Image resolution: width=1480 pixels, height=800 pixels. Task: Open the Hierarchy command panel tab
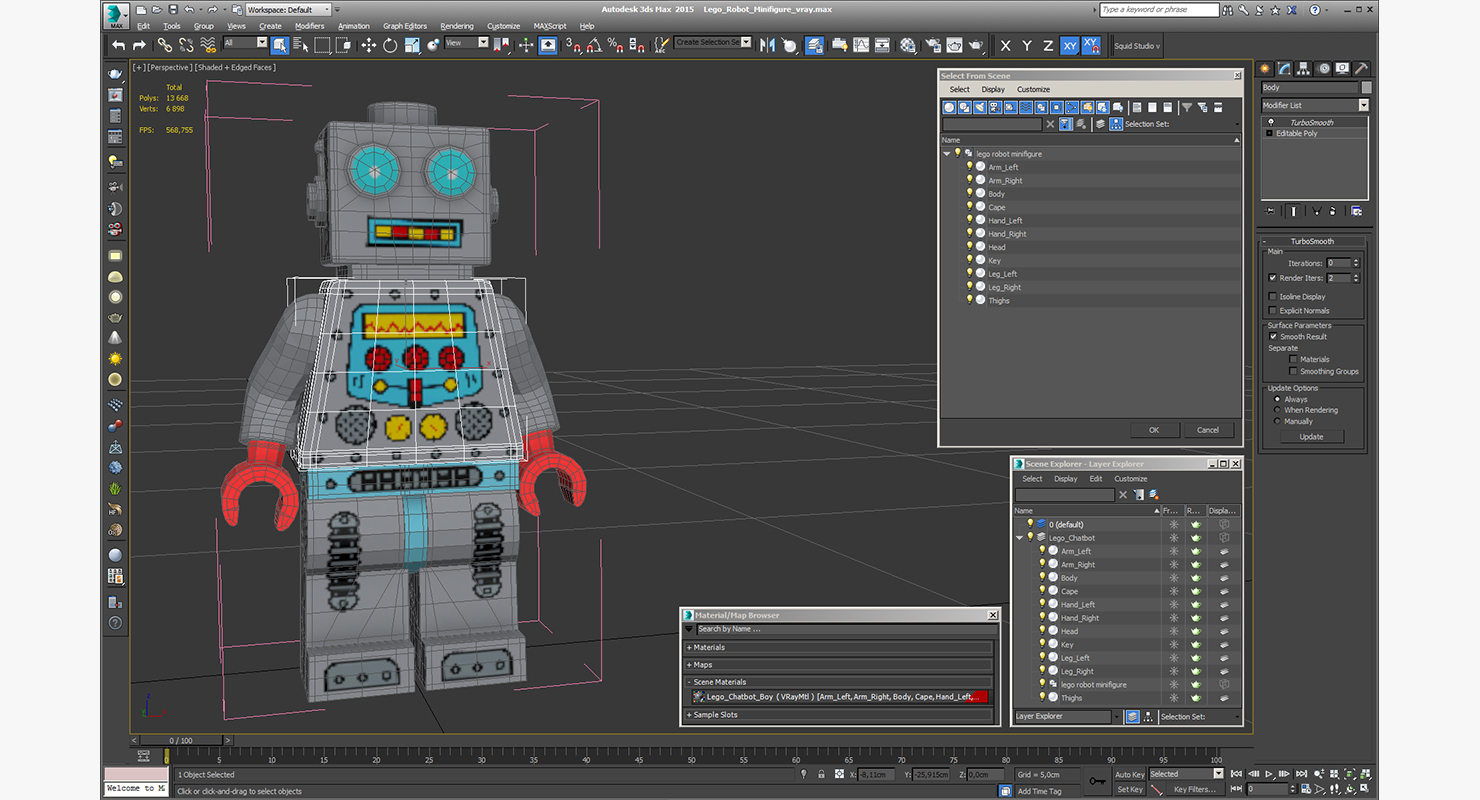[1305, 68]
